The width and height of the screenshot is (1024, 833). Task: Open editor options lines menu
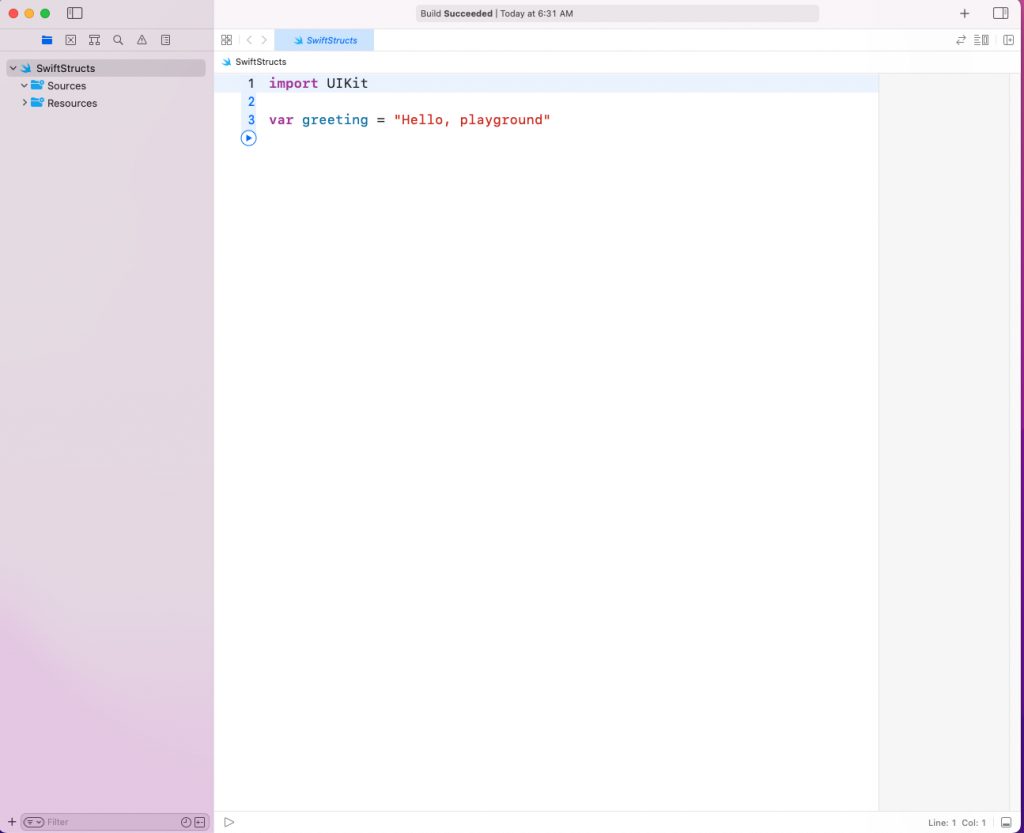[981, 40]
